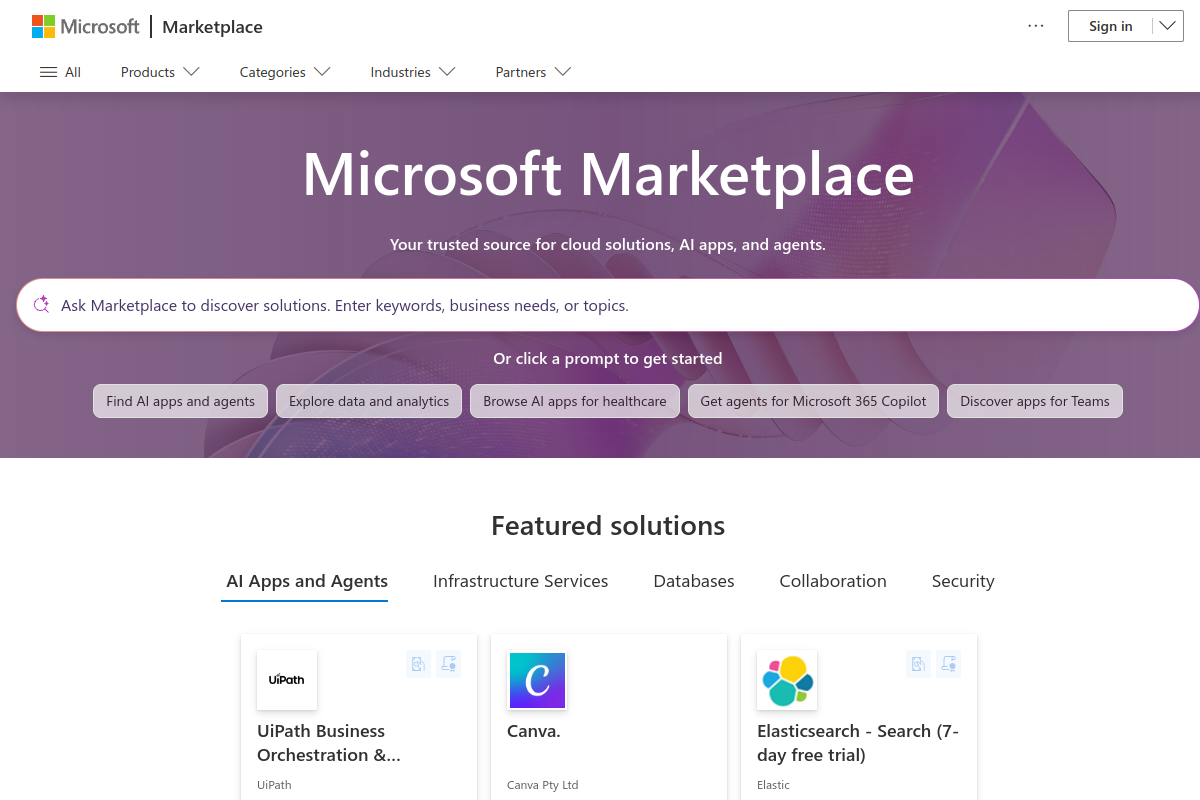Screen dimensions: 1200x800
Task: Click Find AI apps and agents prompt
Action: 181,401
